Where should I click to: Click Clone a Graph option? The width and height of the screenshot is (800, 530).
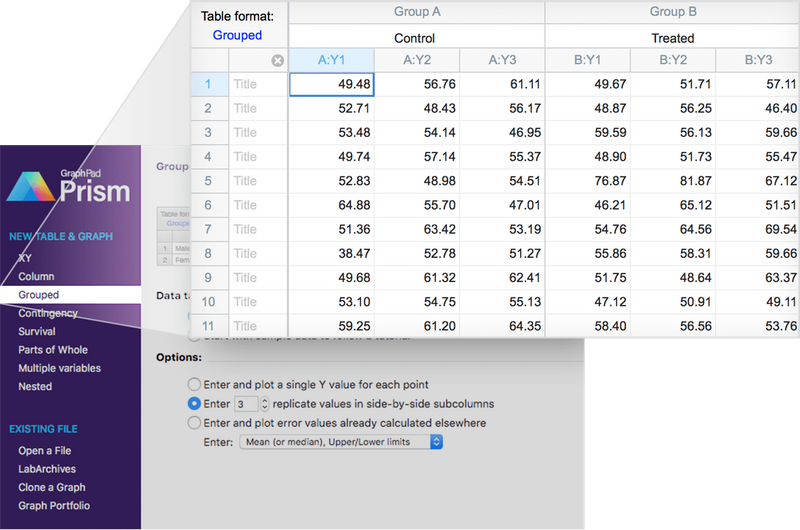52,487
